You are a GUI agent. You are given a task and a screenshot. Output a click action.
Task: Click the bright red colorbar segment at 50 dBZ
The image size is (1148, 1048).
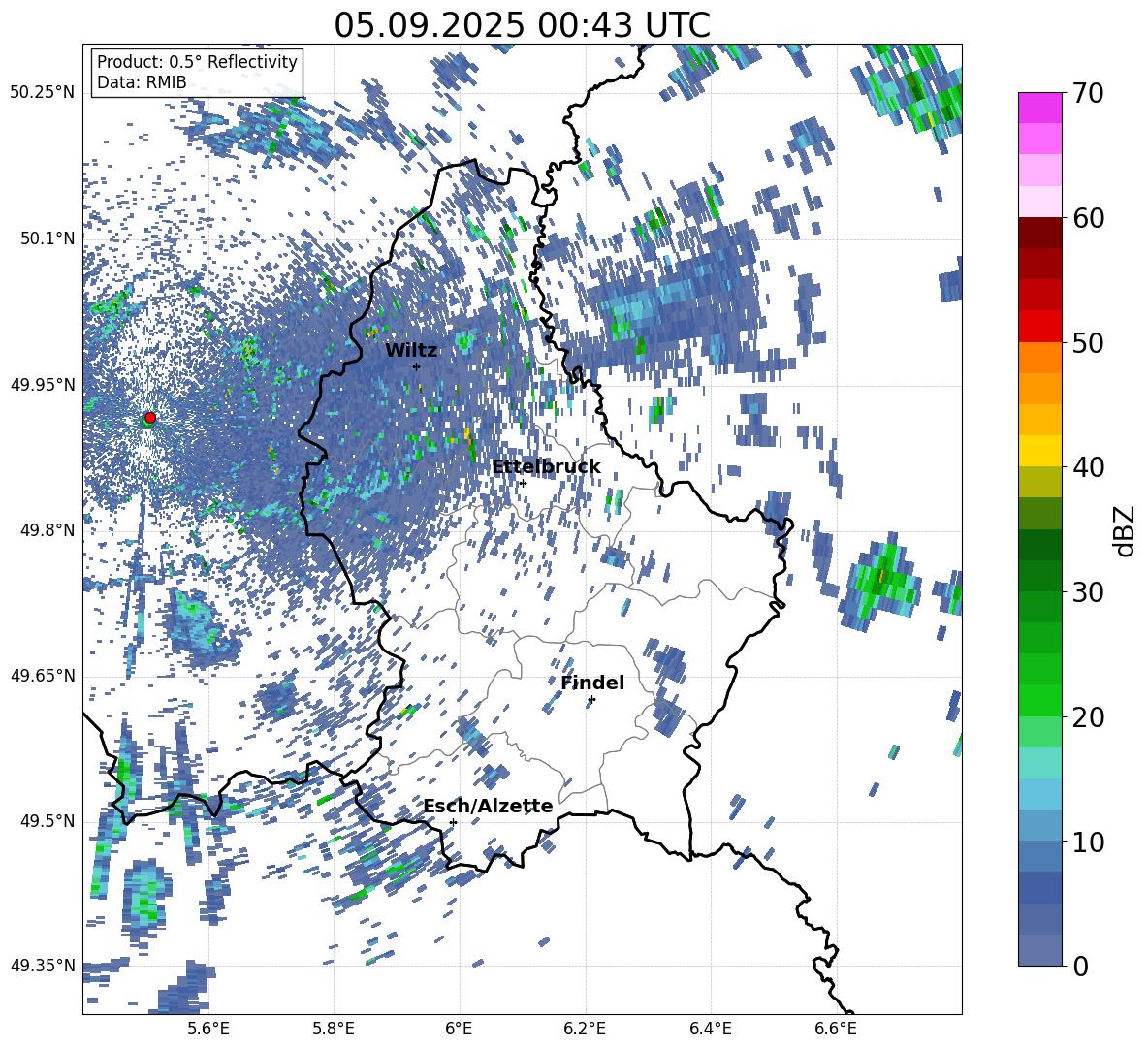pos(1039,327)
